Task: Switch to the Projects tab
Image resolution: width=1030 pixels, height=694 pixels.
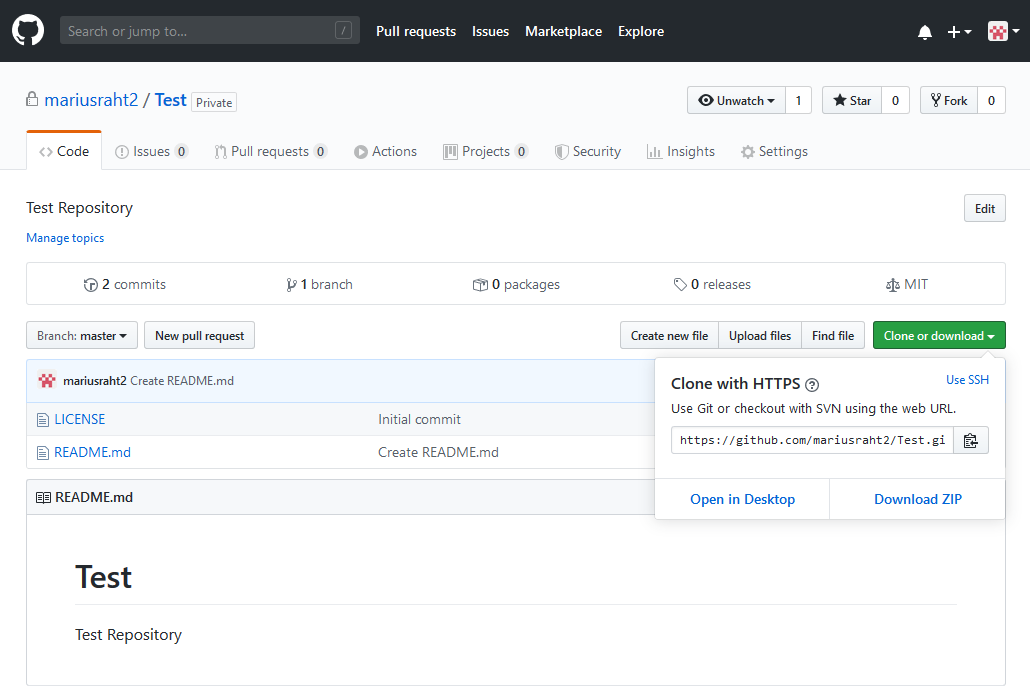Action: [x=485, y=151]
